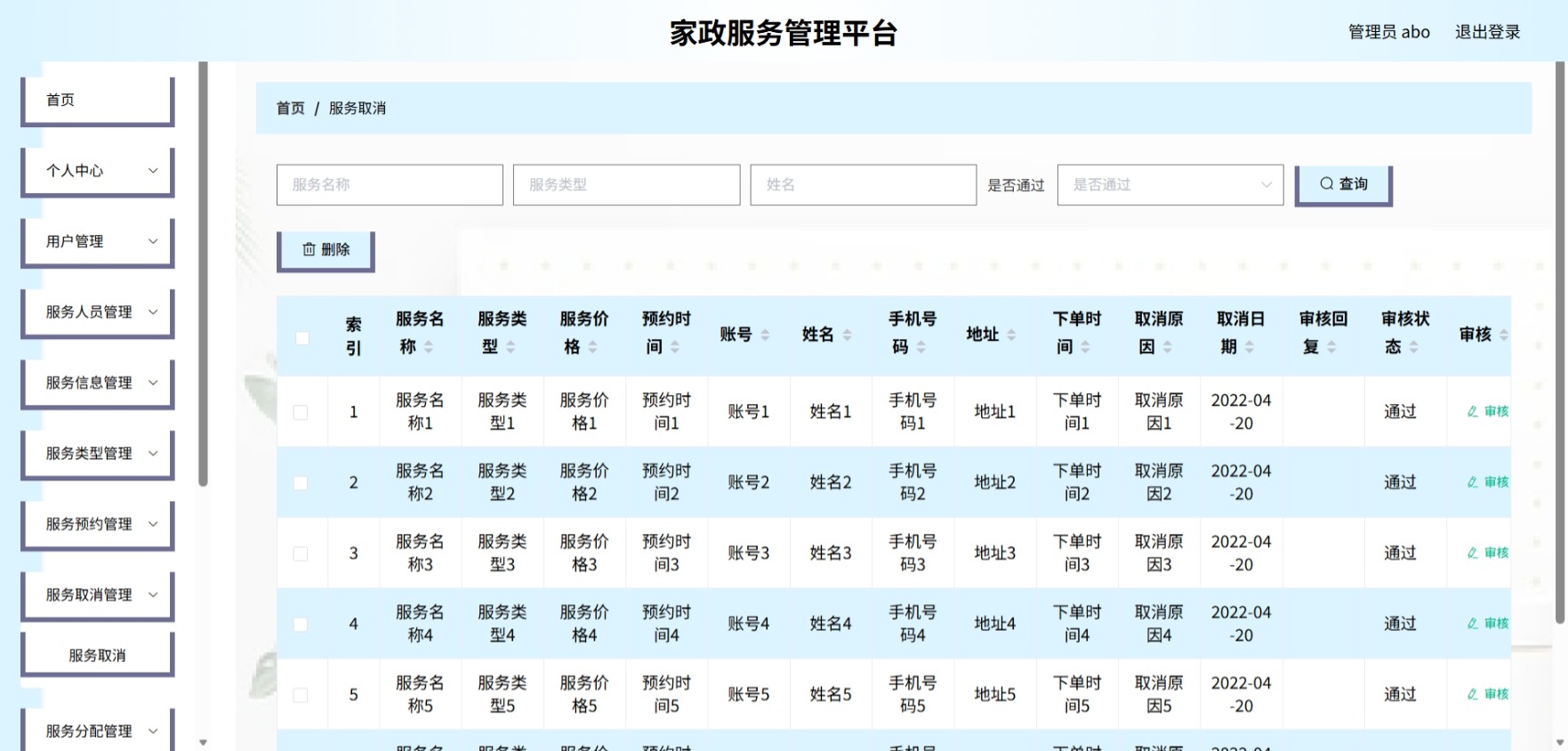This screenshot has height=751, width=1568.
Task: Click 首页 in breadcrumb
Action: (290, 109)
